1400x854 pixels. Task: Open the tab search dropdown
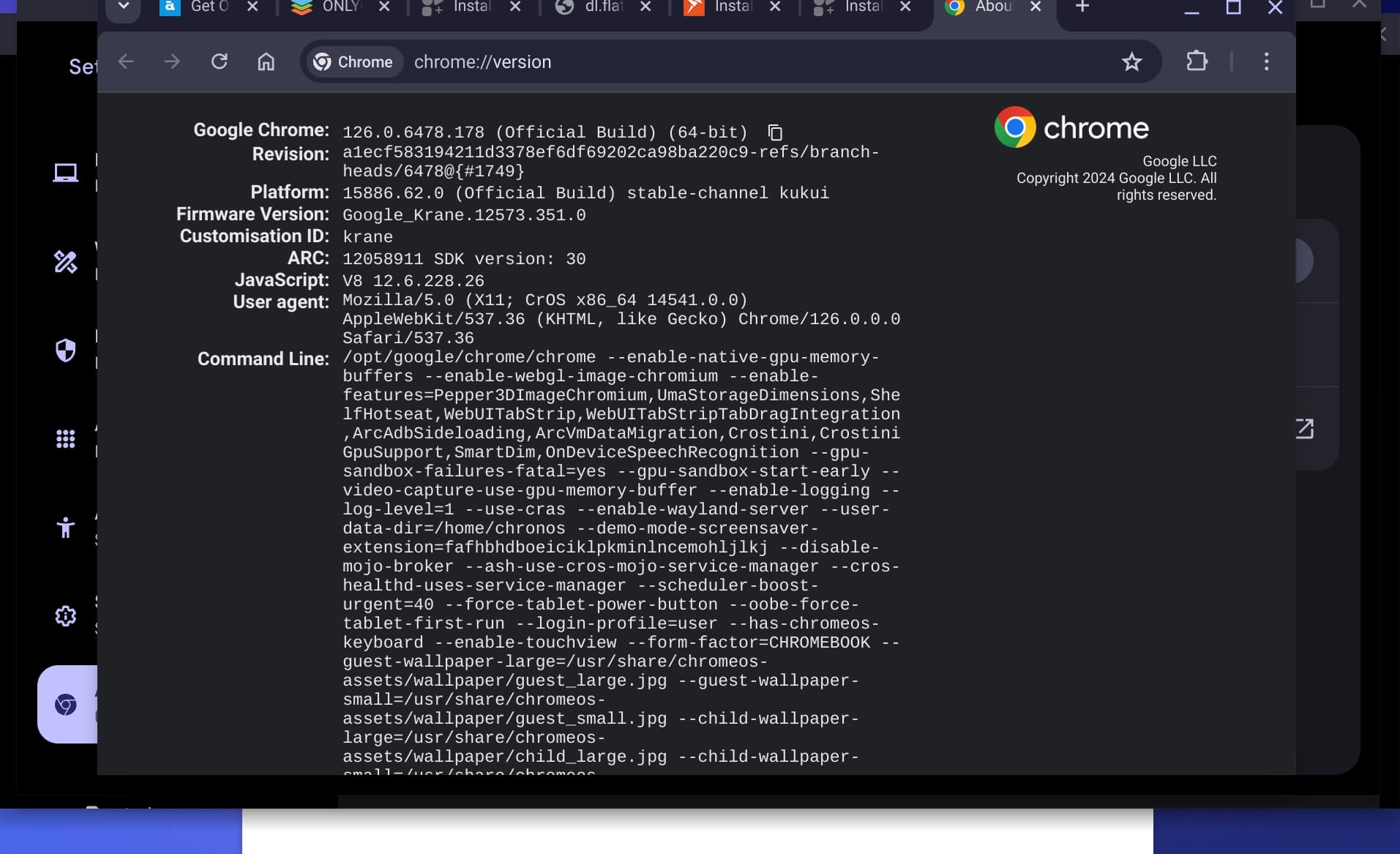click(123, 7)
